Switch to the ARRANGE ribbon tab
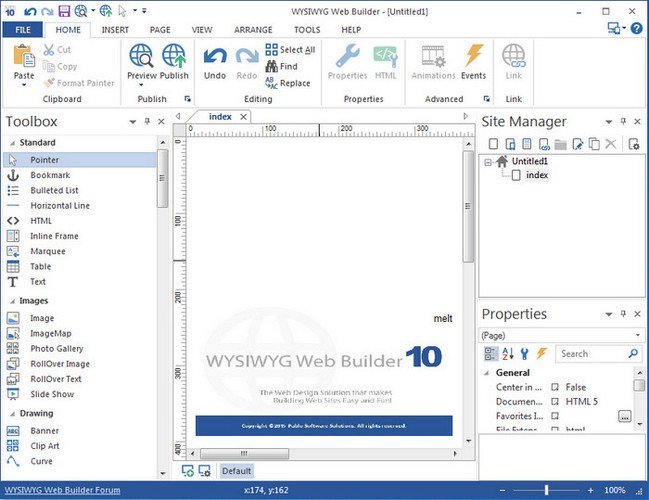This screenshot has height=500, width=649. [253, 30]
